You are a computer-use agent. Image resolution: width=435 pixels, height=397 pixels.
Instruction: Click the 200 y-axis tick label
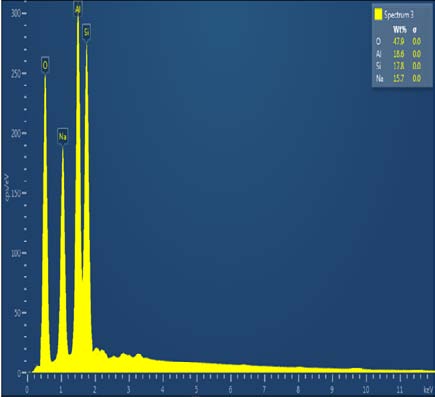(16, 134)
